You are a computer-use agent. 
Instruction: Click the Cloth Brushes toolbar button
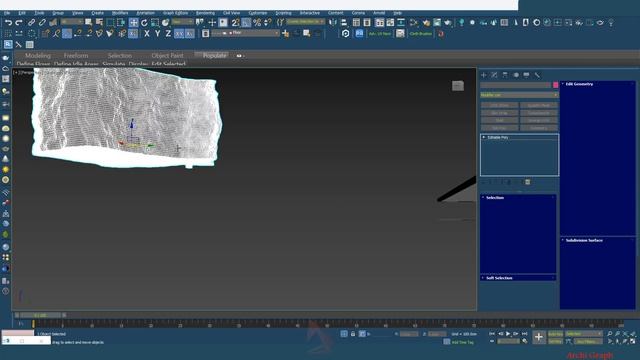coord(420,34)
